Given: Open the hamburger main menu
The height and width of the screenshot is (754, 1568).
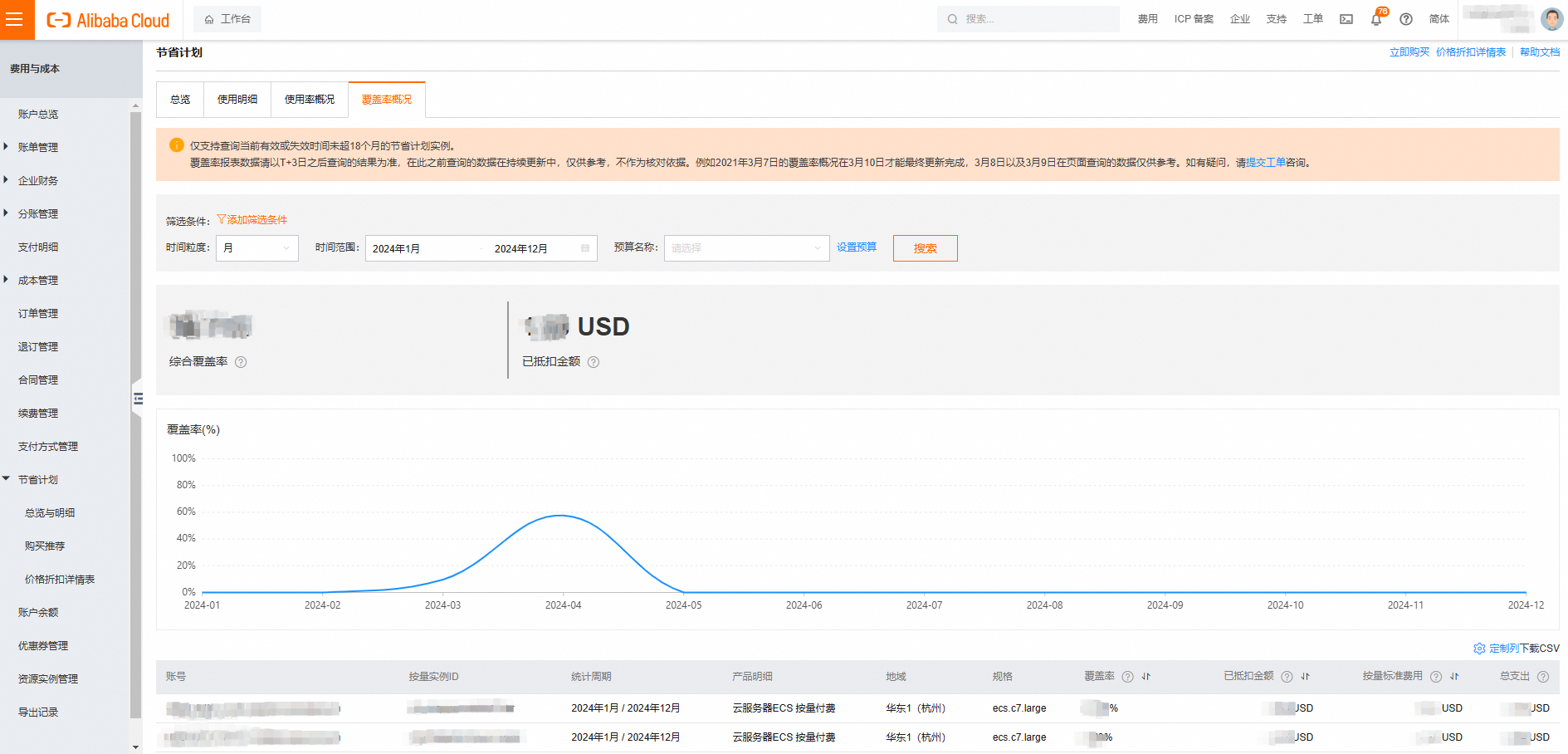Looking at the screenshot, I should pos(15,19).
